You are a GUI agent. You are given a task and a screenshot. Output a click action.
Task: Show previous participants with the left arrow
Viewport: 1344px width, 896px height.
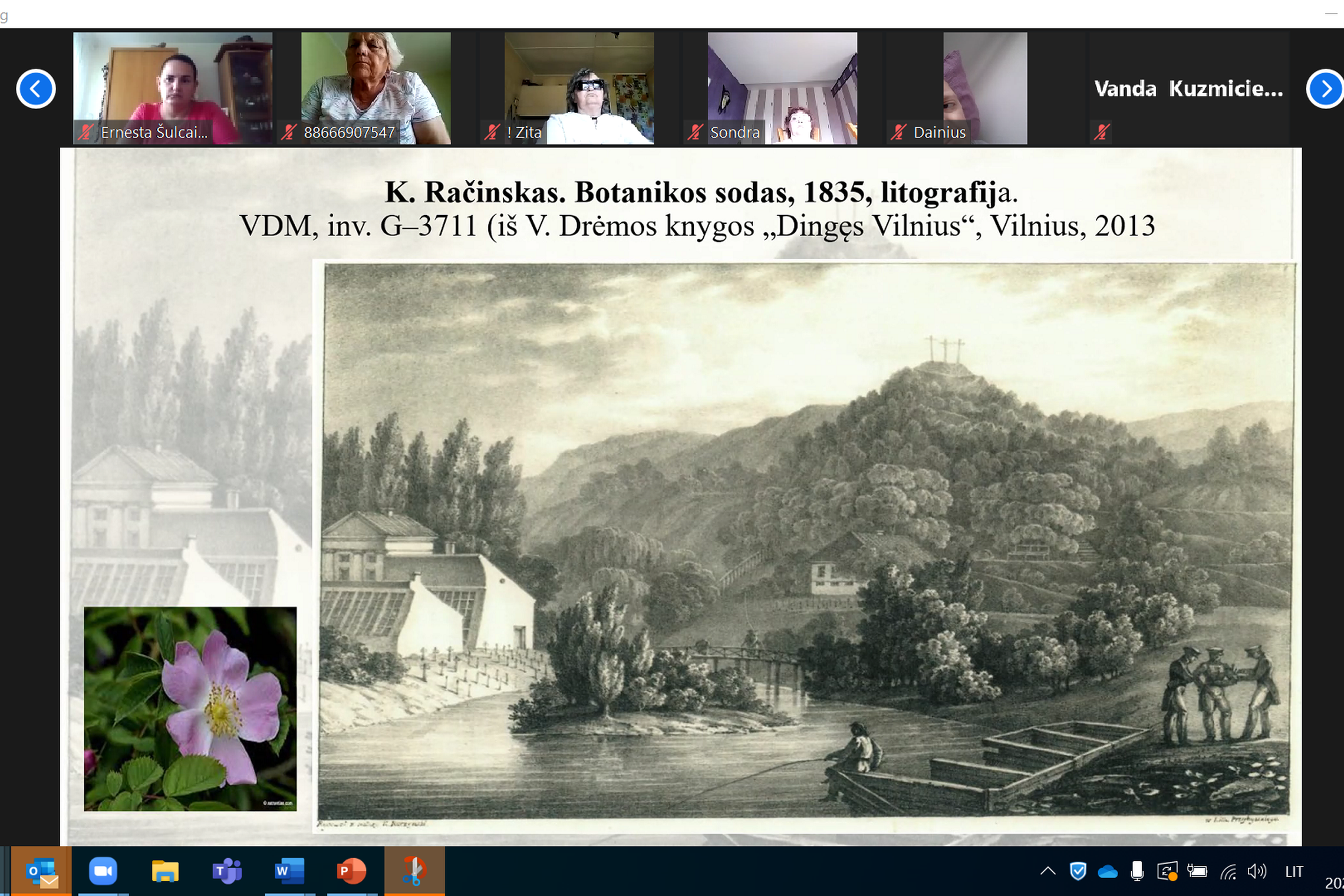pyautogui.click(x=36, y=89)
